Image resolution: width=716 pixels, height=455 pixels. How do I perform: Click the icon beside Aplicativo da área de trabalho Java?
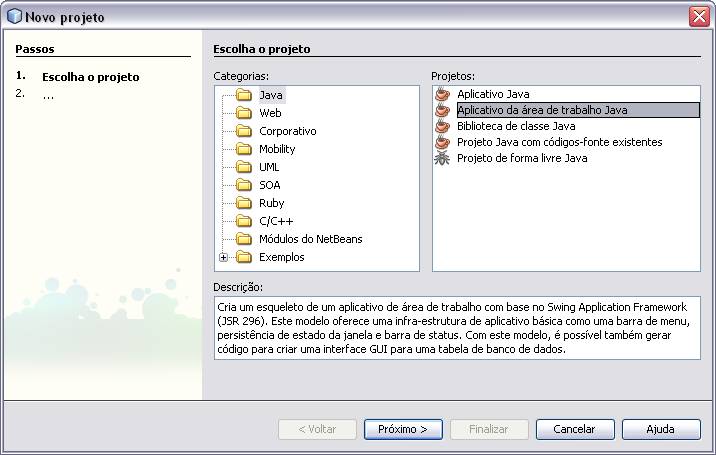442,110
